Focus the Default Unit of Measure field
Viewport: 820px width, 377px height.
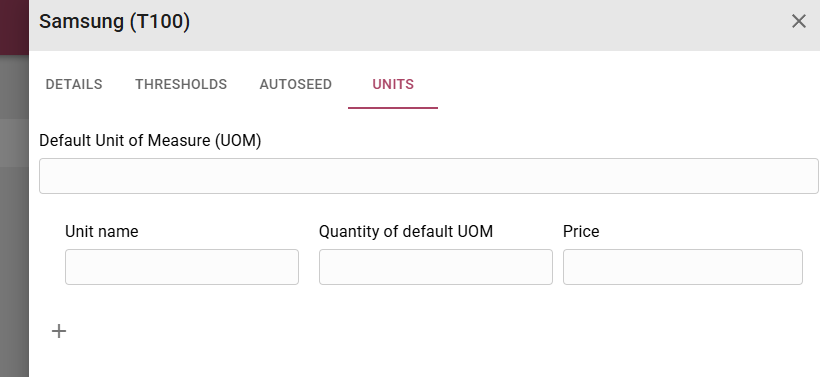pyautogui.click(x=429, y=176)
